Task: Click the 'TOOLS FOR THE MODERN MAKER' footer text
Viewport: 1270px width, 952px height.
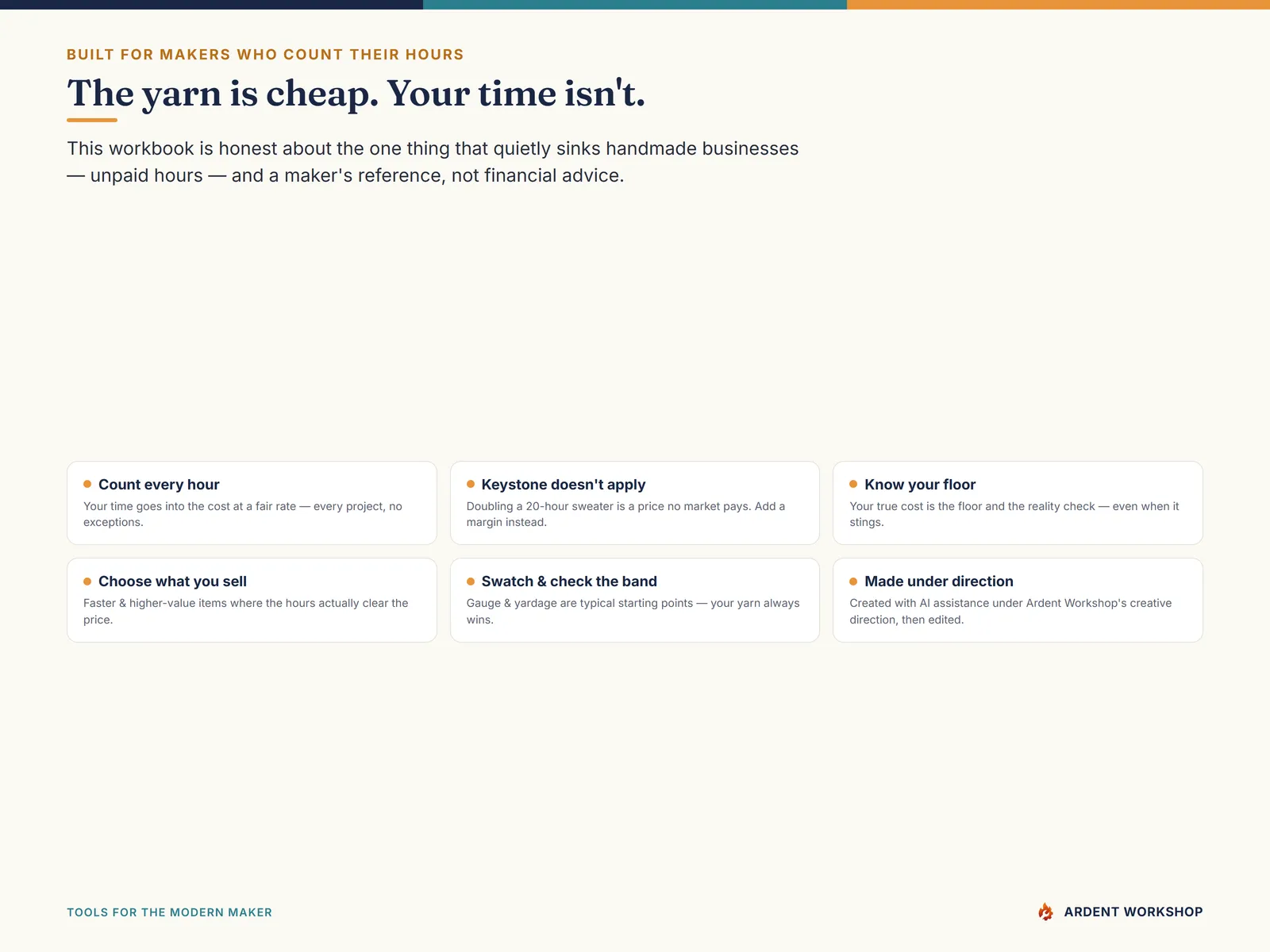Action: pyautogui.click(x=169, y=912)
